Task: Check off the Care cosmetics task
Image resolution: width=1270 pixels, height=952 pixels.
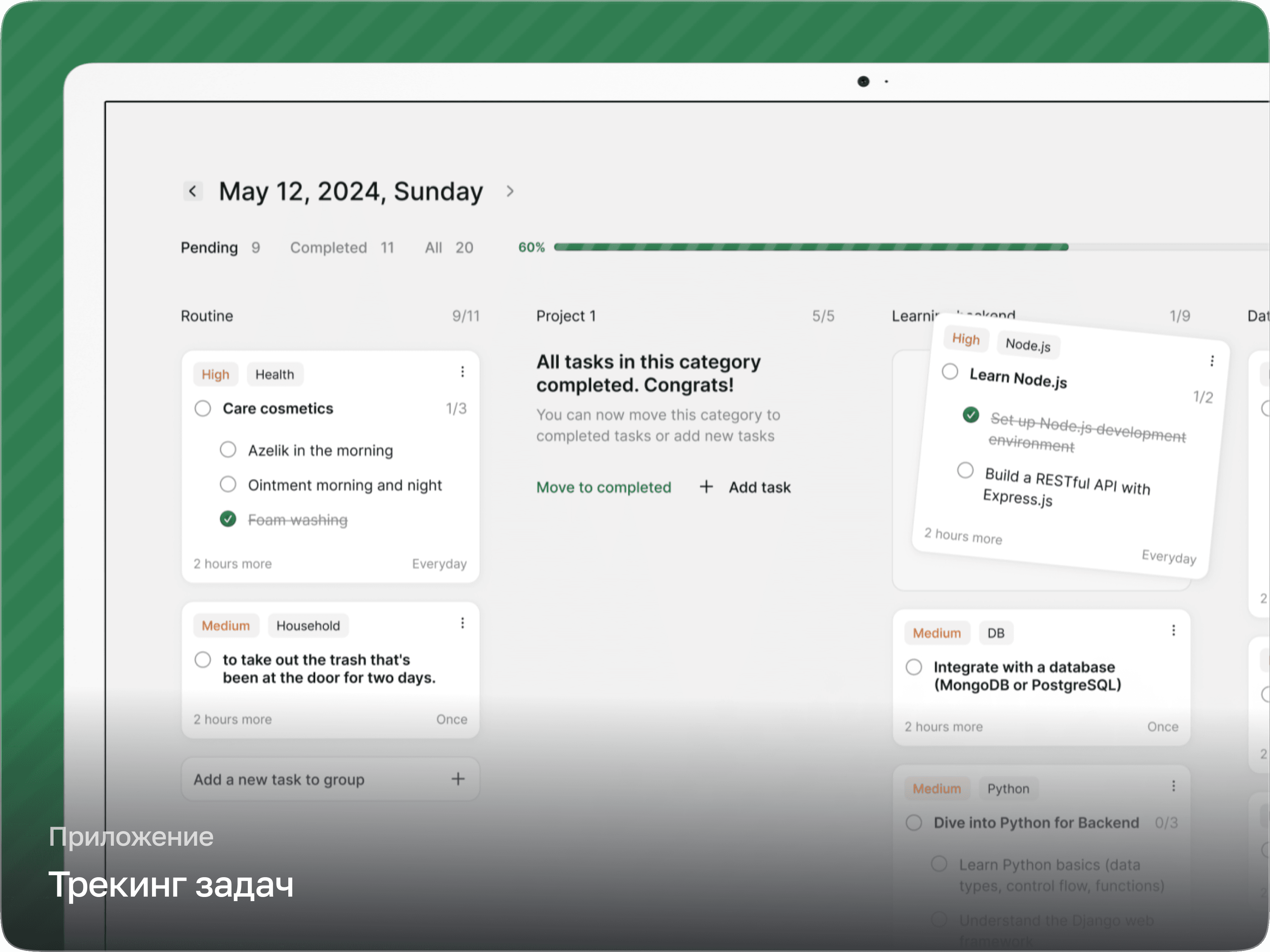Action: [x=203, y=409]
